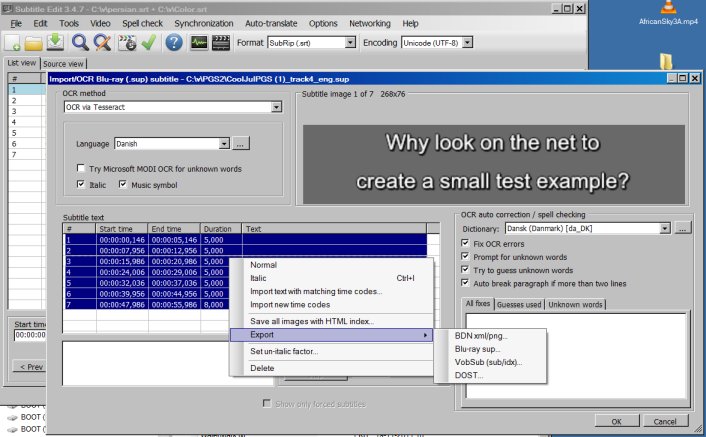Screen dimensions: 706x437
Task: Click the desktop folder icon below AfricanSky3A.mp4
Action: pyautogui.click(x=666, y=61)
